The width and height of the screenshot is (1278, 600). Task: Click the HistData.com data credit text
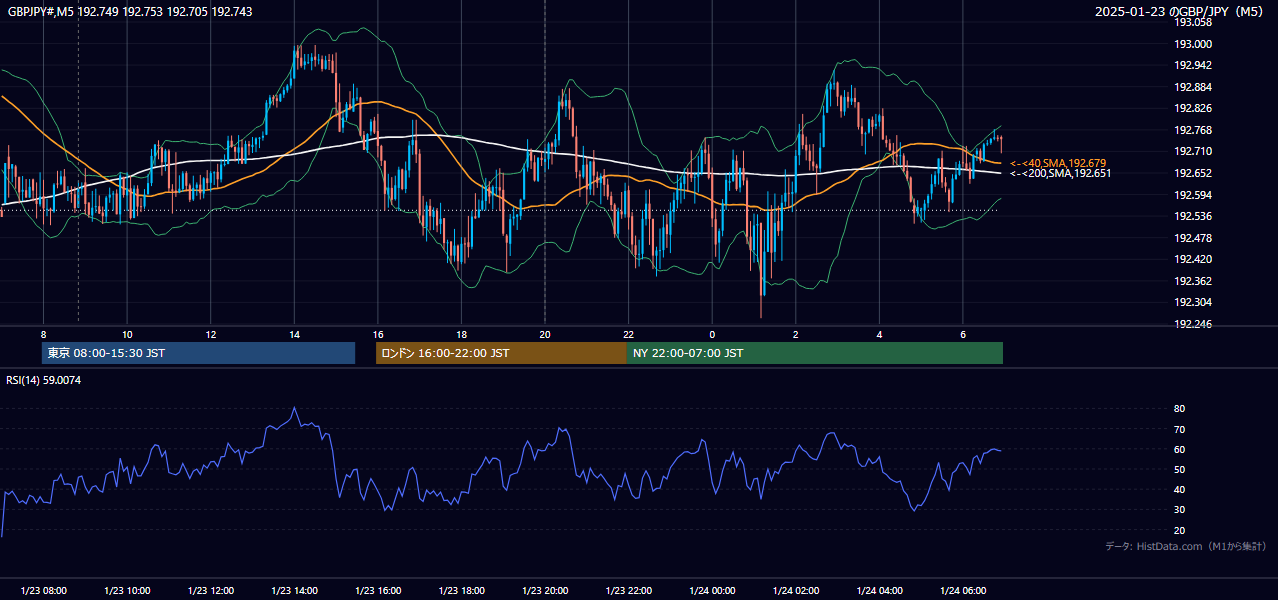pos(1185,546)
